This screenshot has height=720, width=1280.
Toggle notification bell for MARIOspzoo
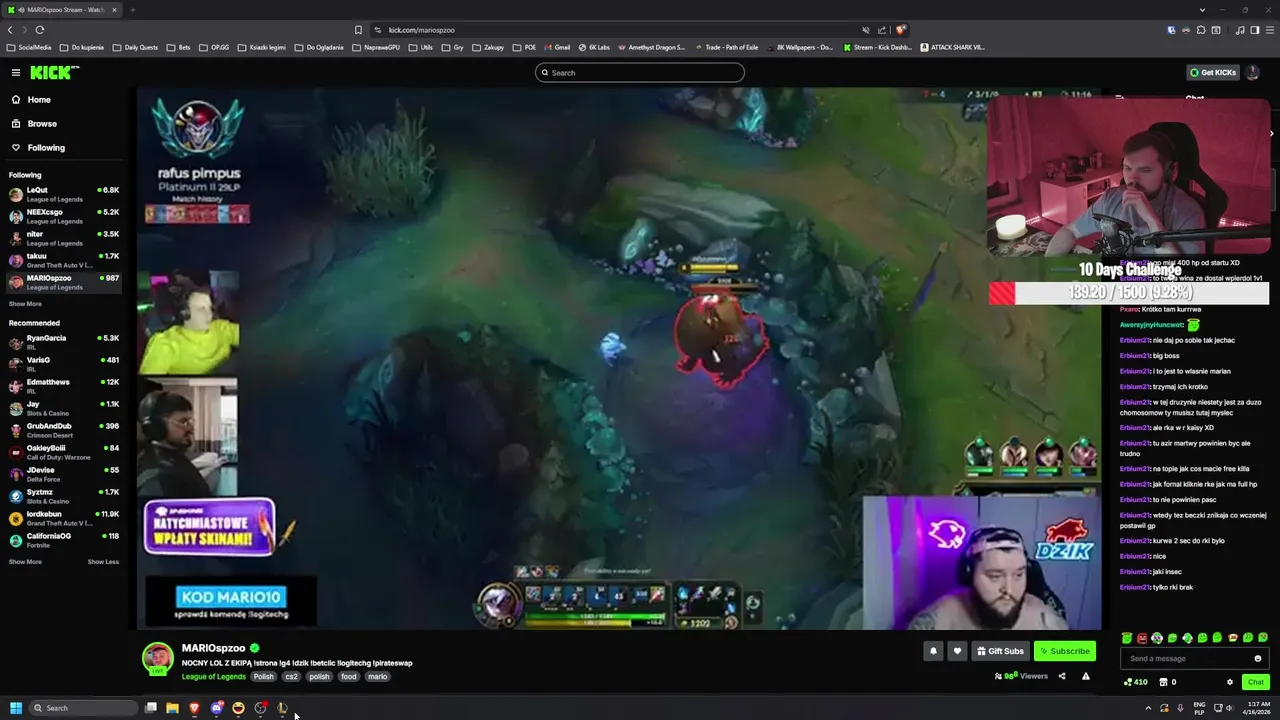(933, 651)
